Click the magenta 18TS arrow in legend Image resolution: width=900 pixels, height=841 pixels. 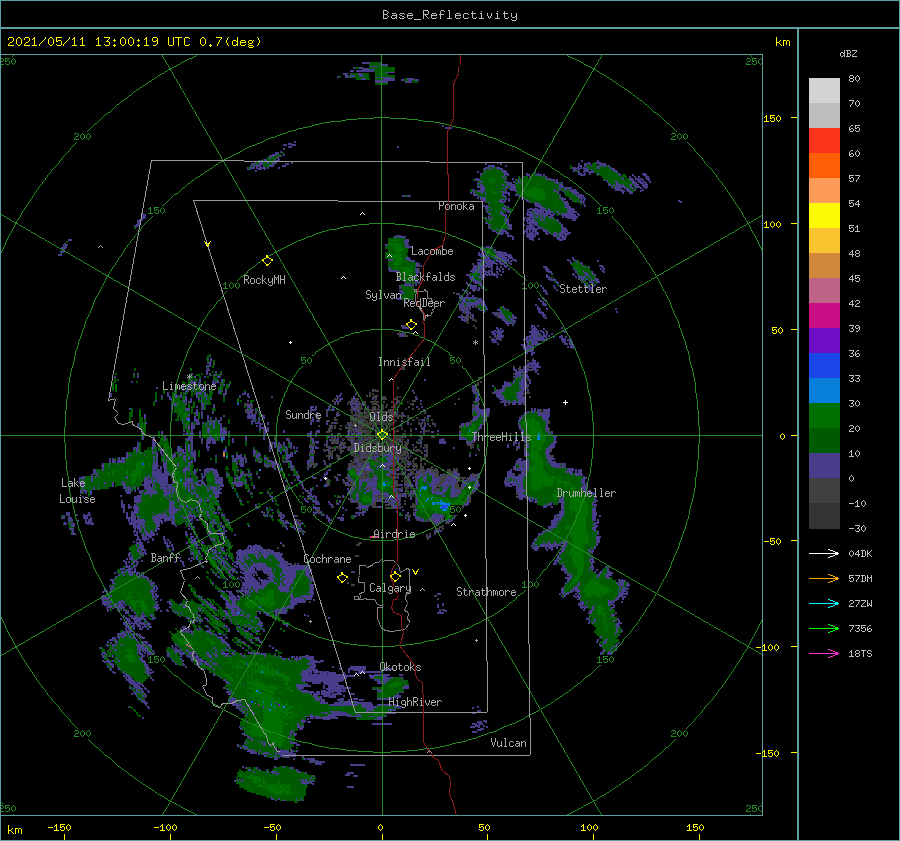pos(824,653)
